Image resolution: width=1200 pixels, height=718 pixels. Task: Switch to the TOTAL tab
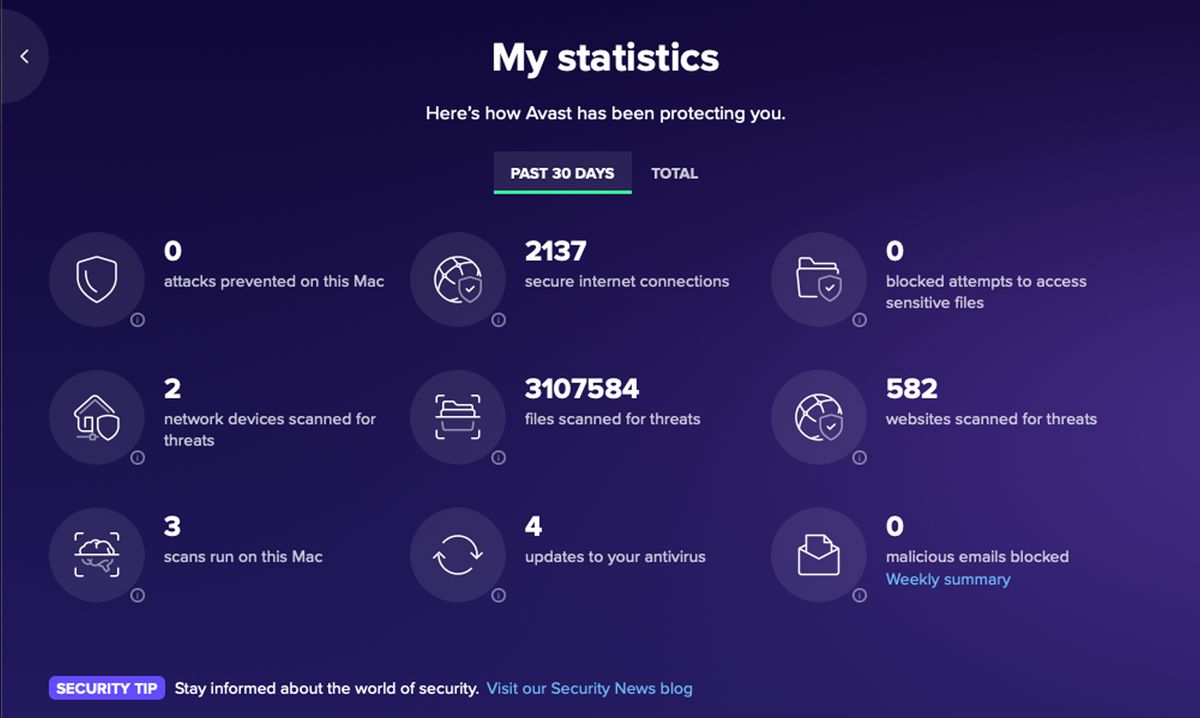coord(675,172)
